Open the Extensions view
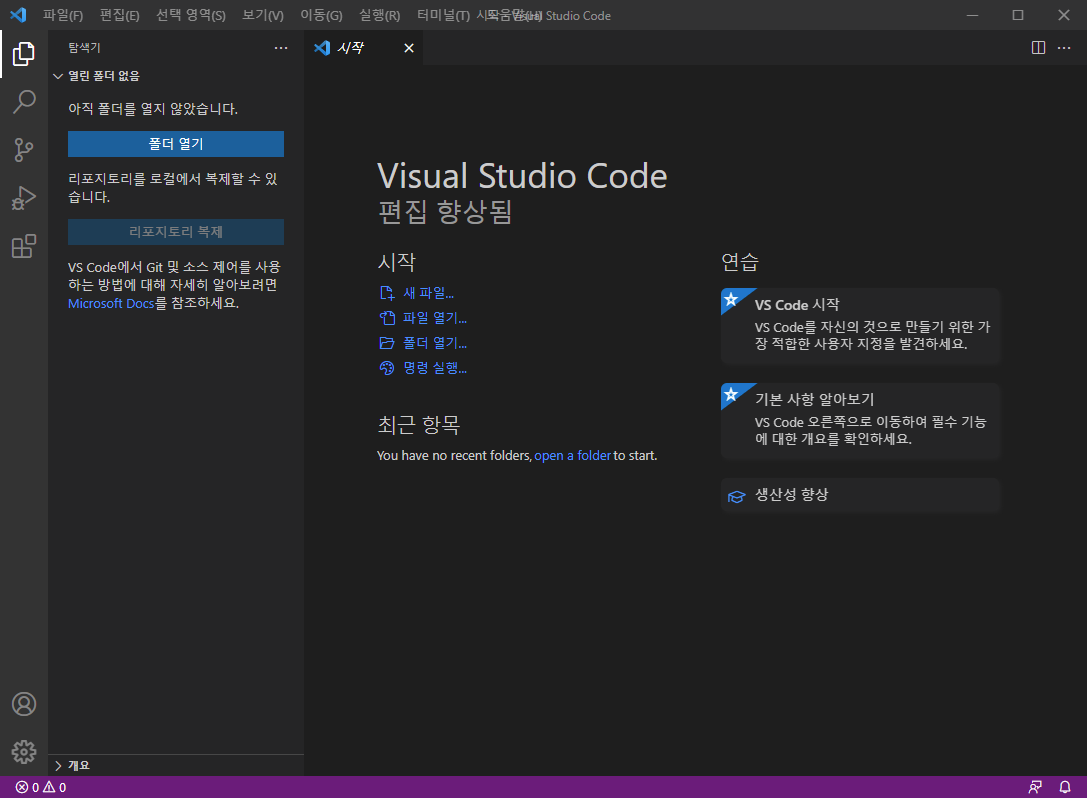The width and height of the screenshot is (1087, 798). click(24, 246)
